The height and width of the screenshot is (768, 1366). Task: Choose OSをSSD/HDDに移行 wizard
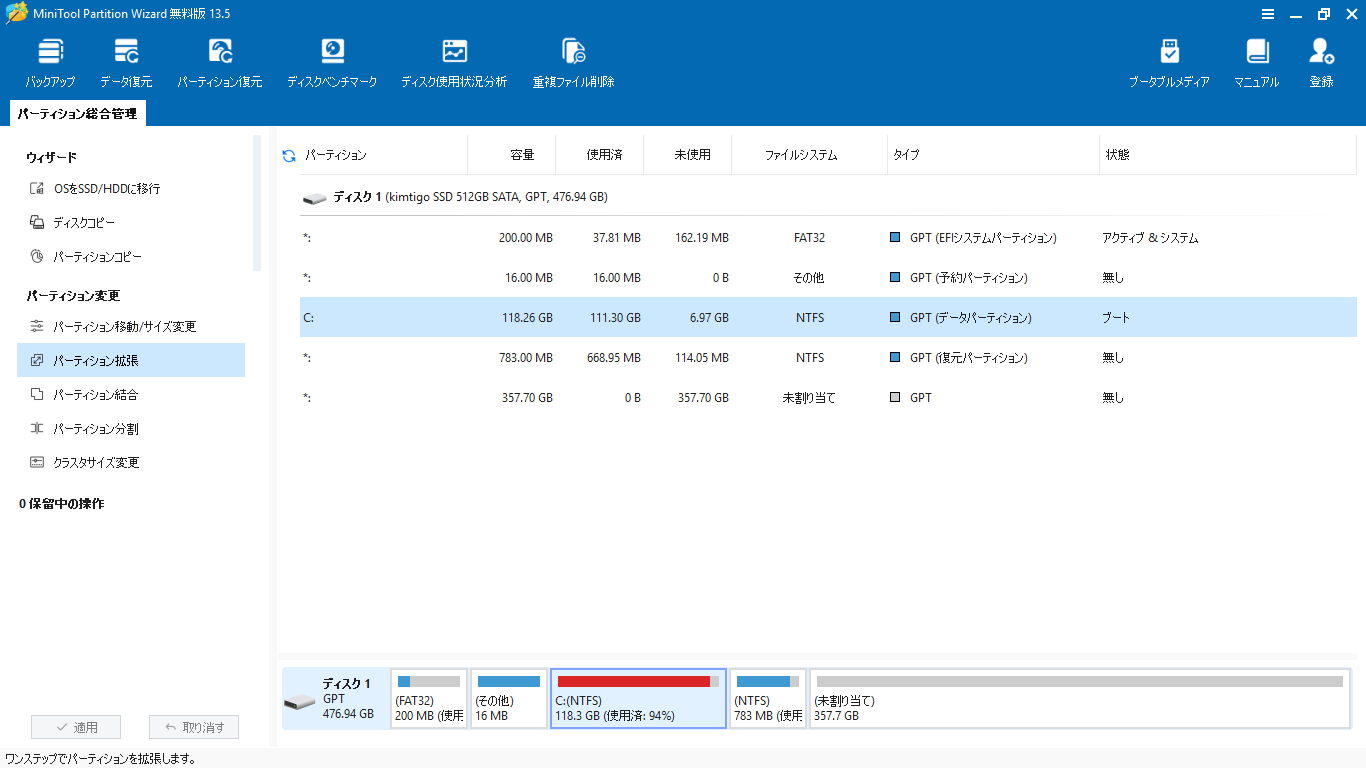pos(106,189)
